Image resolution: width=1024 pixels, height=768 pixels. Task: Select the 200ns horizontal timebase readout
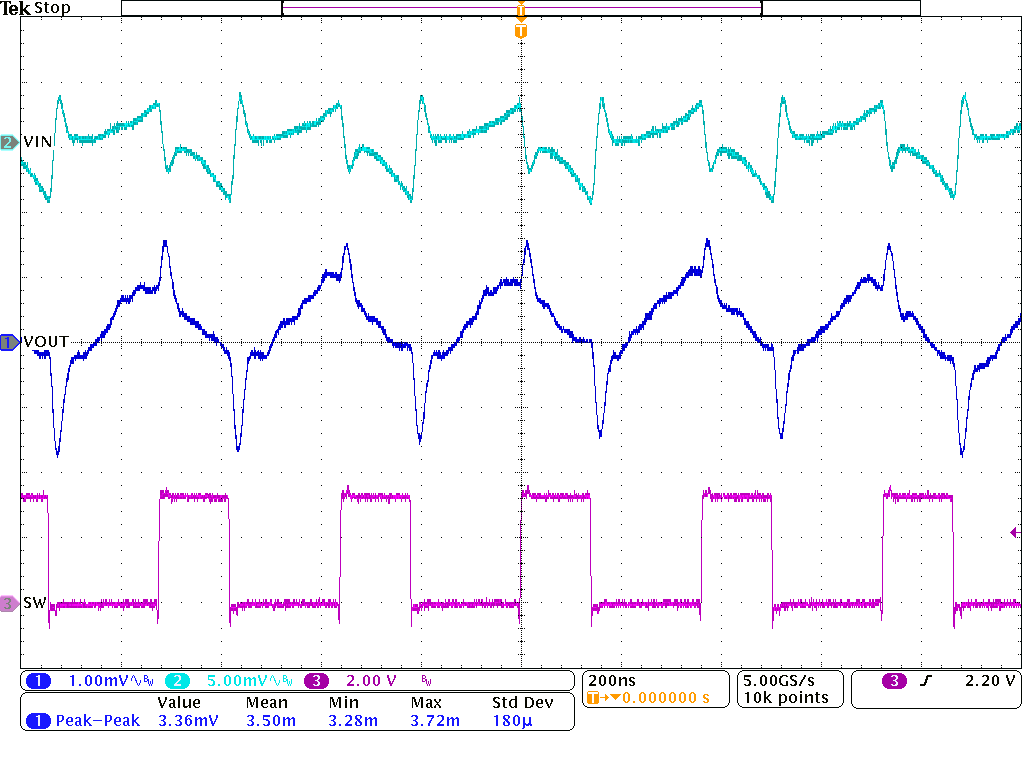[x=610, y=680]
